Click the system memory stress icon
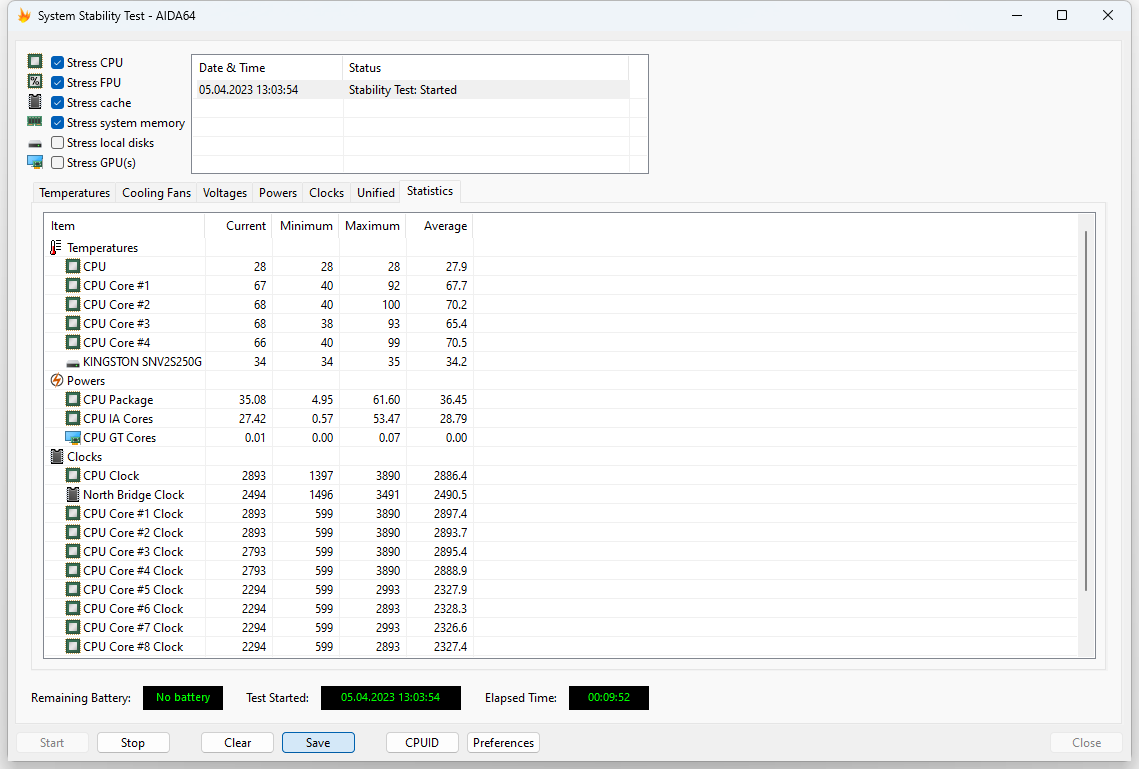This screenshot has width=1139, height=769. click(35, 122)
